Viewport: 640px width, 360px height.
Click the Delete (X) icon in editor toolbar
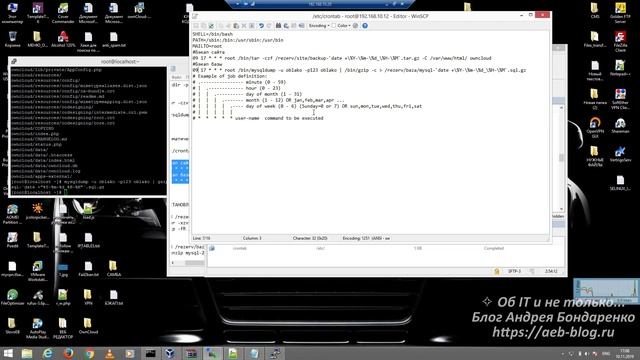point(244,26)
